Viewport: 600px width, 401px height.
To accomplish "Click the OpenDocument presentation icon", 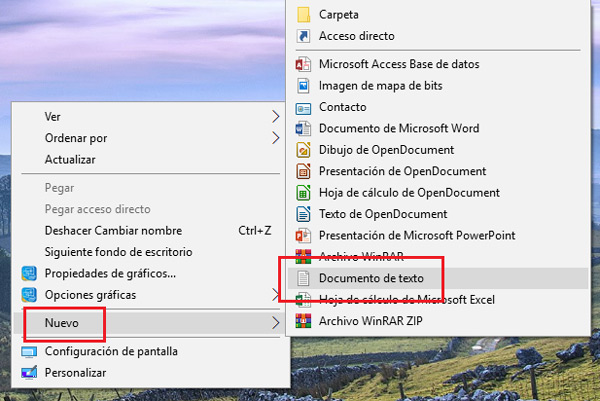I will pos(303,171).
